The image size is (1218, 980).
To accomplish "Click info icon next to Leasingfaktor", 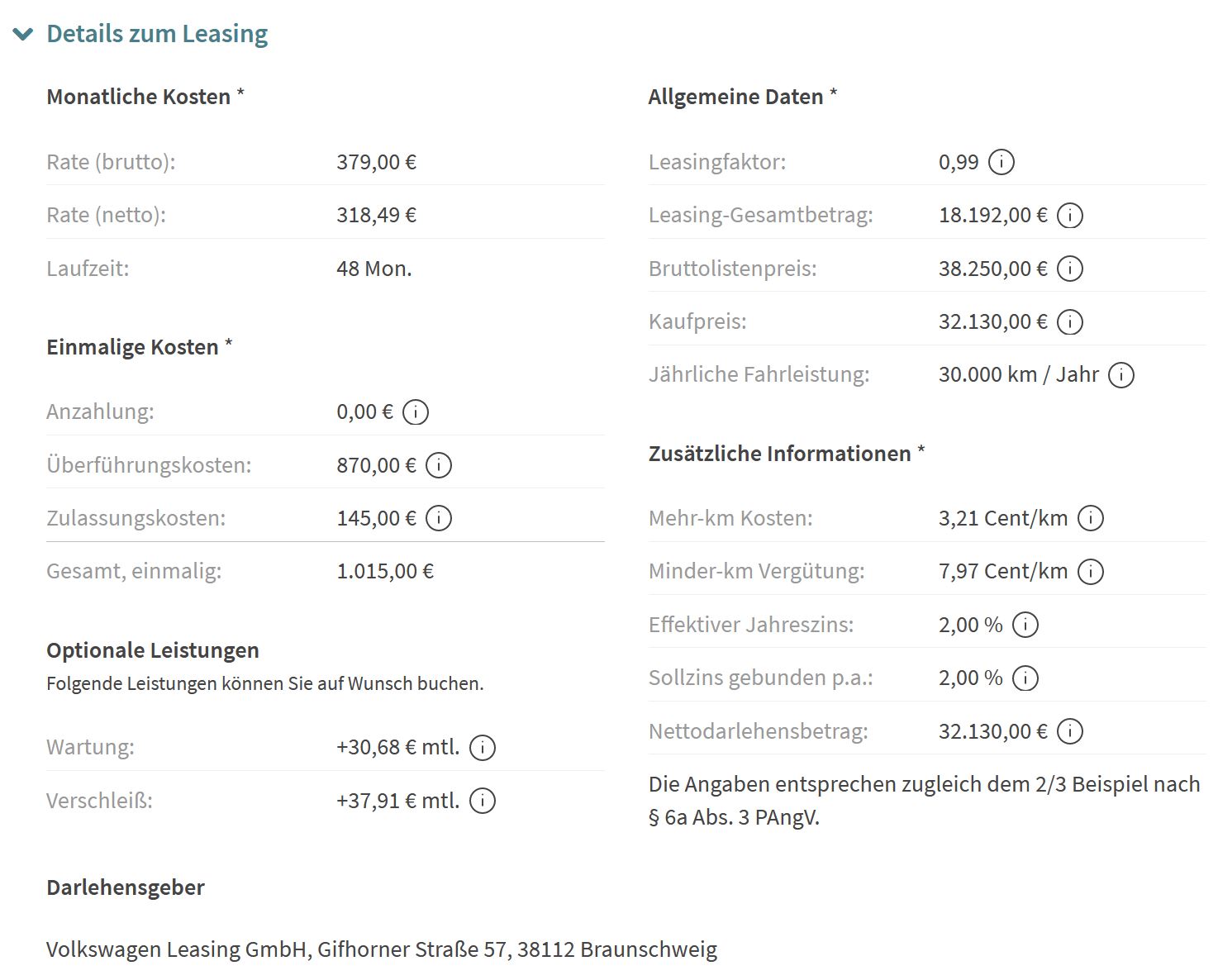I will [x=1002, y=162].
